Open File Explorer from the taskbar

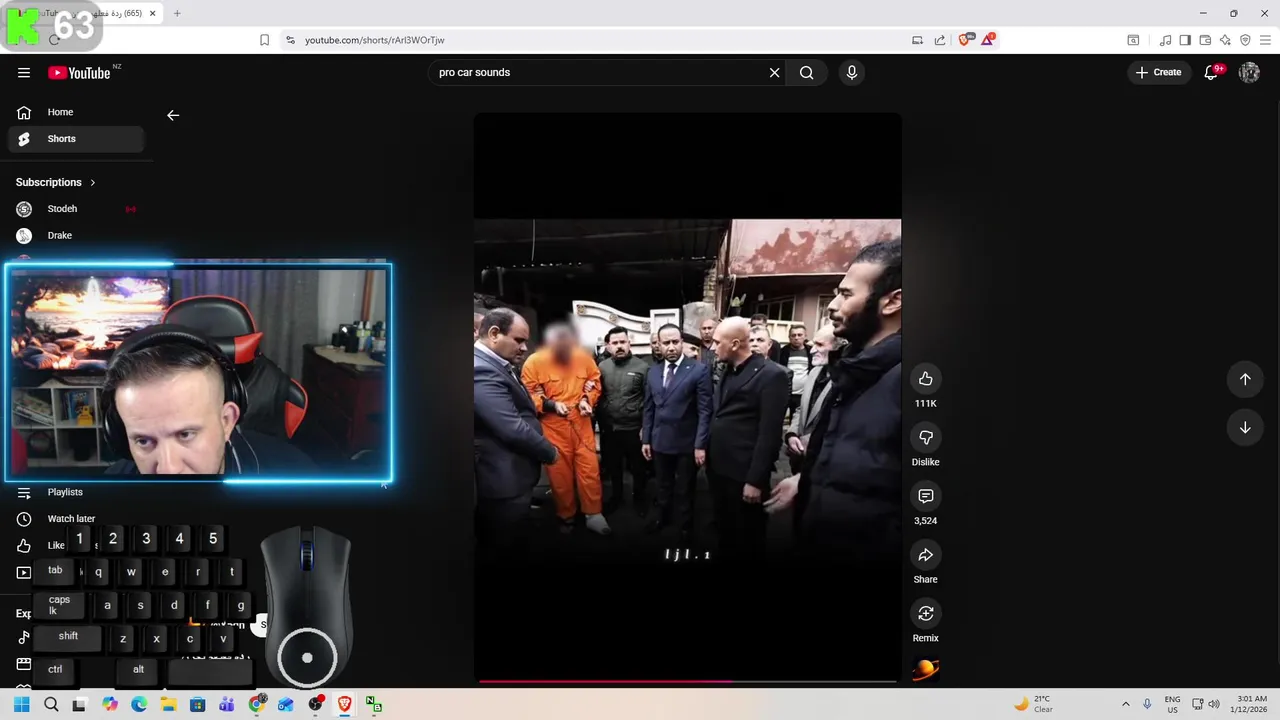[x=168, y=705]
